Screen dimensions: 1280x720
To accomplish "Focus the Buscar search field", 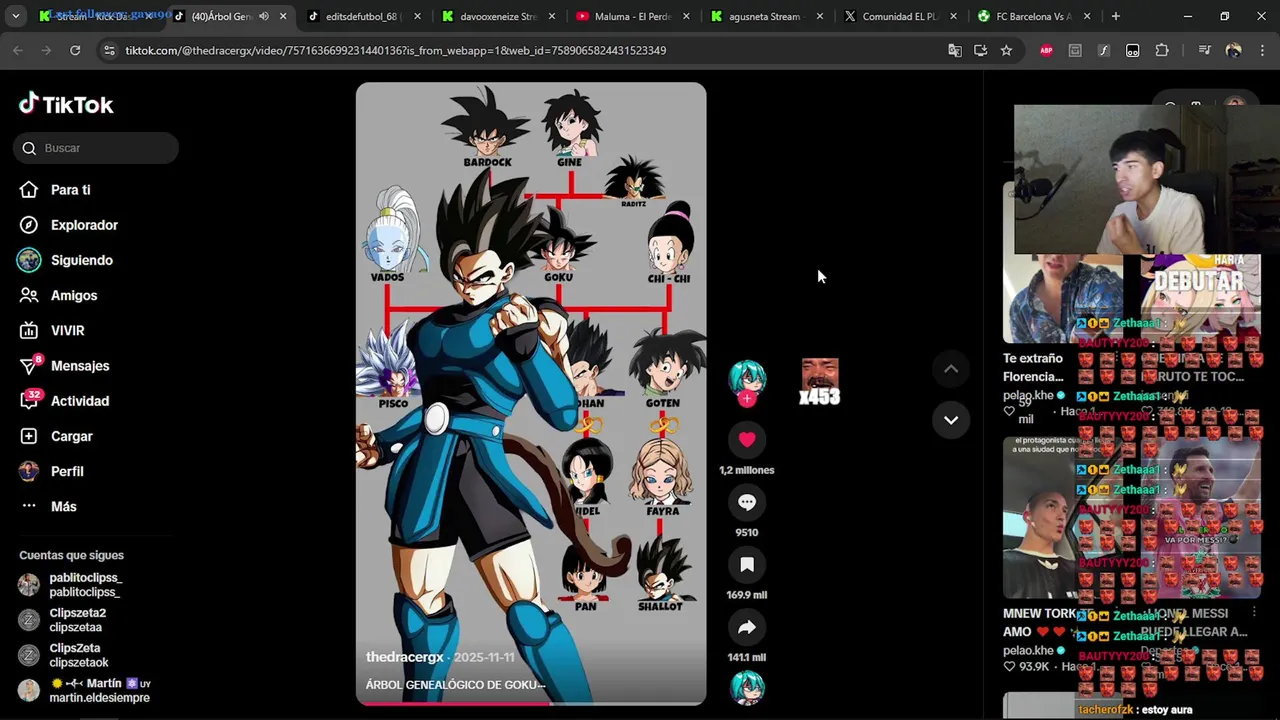I will [96, 148].
